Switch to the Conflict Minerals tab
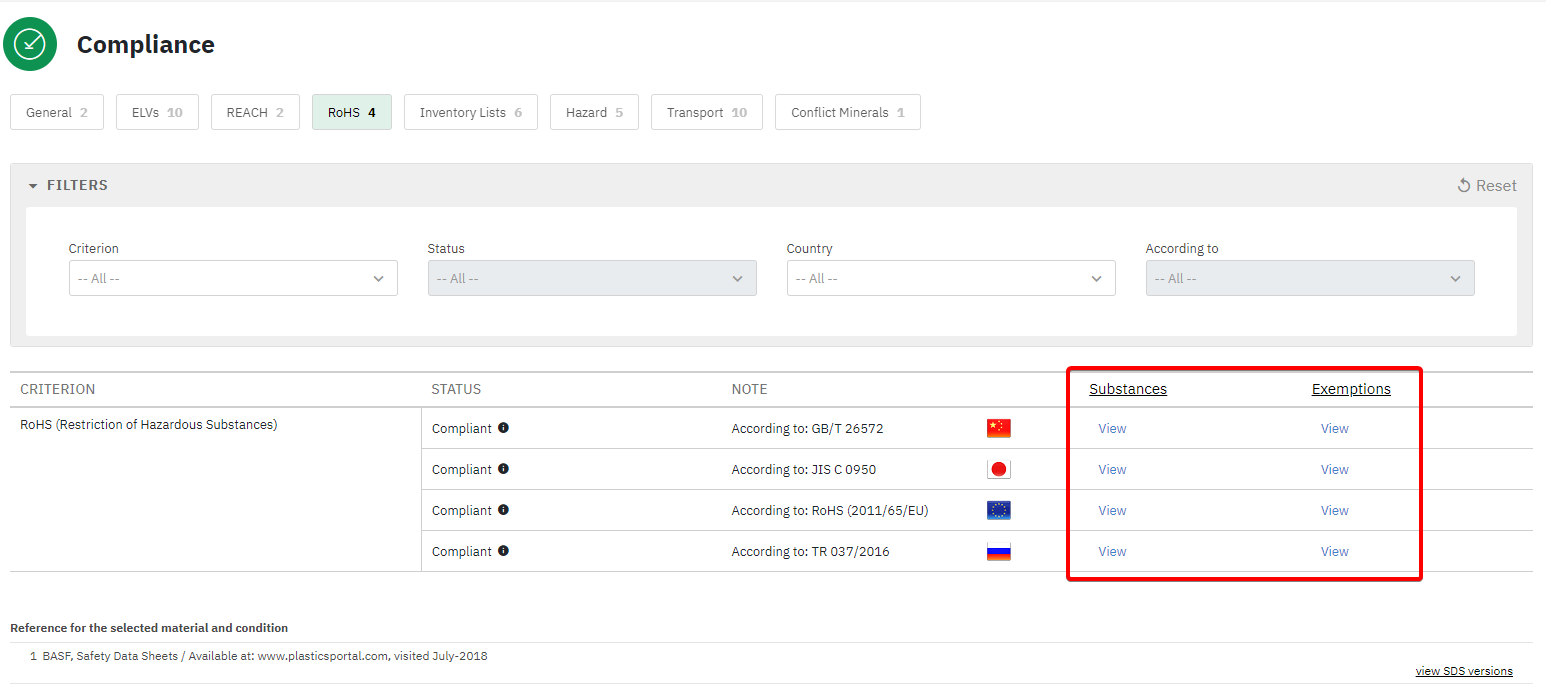 847,112
